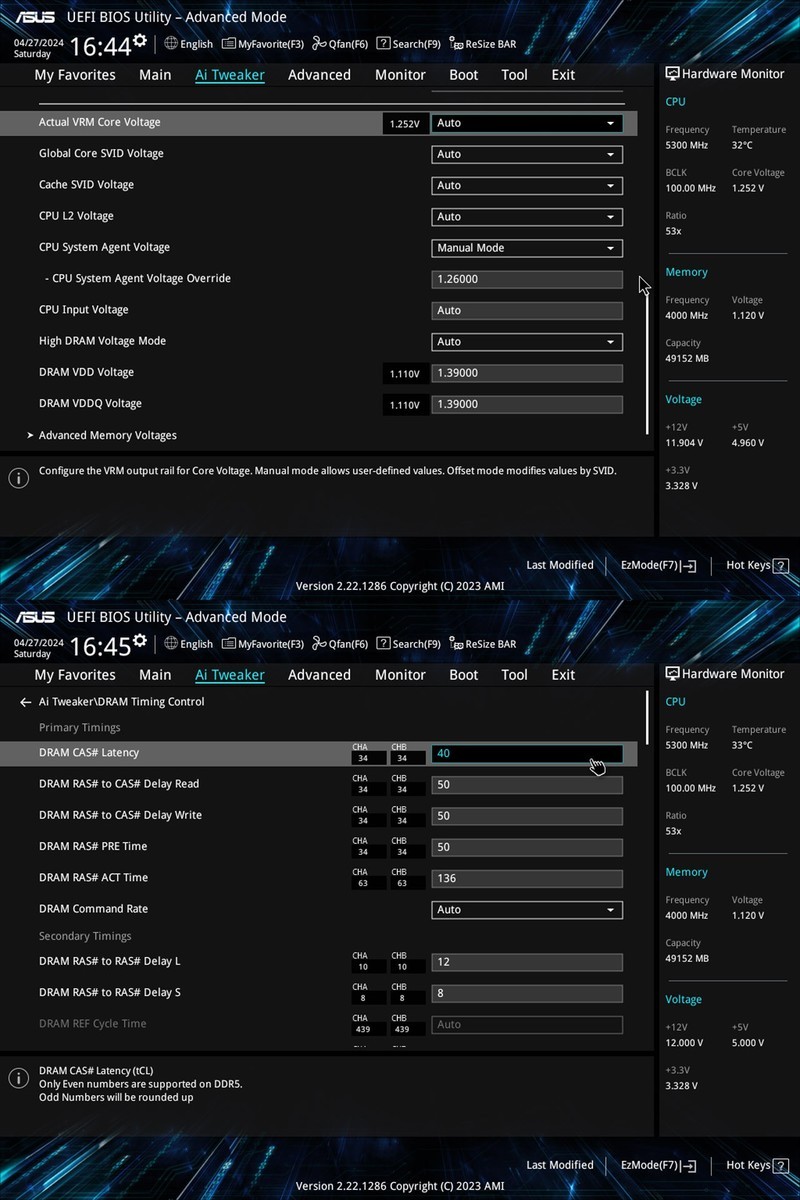
Task: Open clock settings gear beside 16:45
Action: (x=140, y=641)
